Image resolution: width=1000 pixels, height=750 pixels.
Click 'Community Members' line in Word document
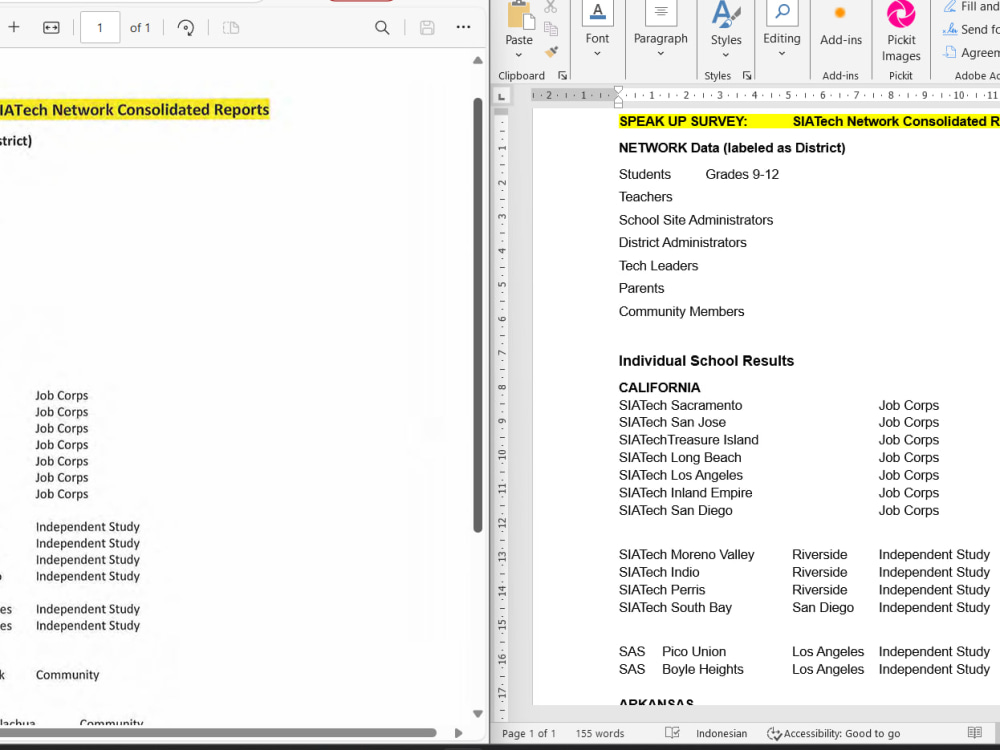681,312
